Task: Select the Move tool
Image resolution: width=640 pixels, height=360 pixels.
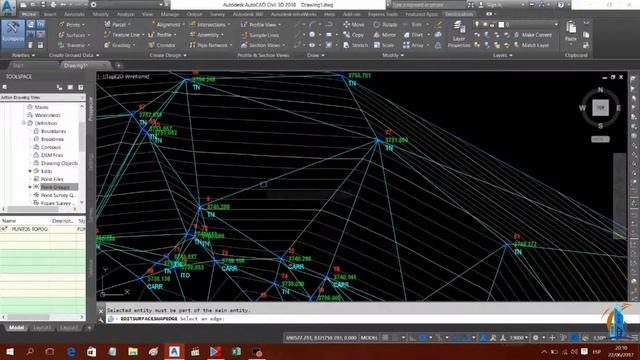Action: tap(353, 24)
